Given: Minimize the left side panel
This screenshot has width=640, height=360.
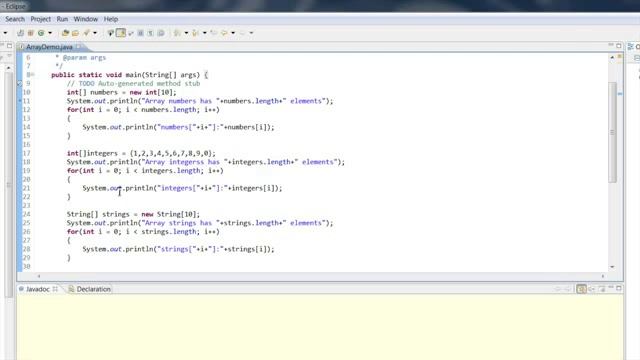Looking at the screenshot, I should tap(2, 45).
